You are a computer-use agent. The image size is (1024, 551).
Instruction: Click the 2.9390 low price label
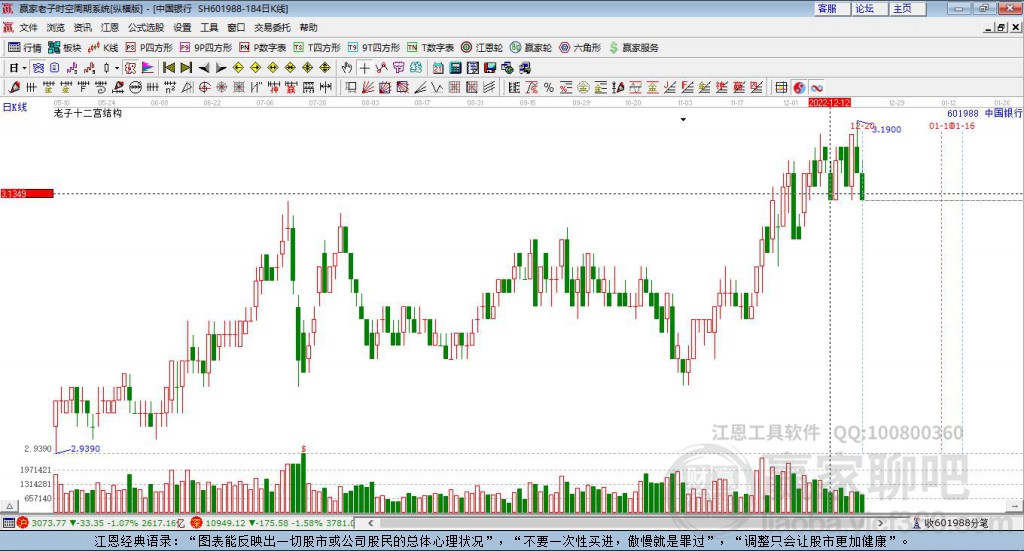tap(86, 449)
